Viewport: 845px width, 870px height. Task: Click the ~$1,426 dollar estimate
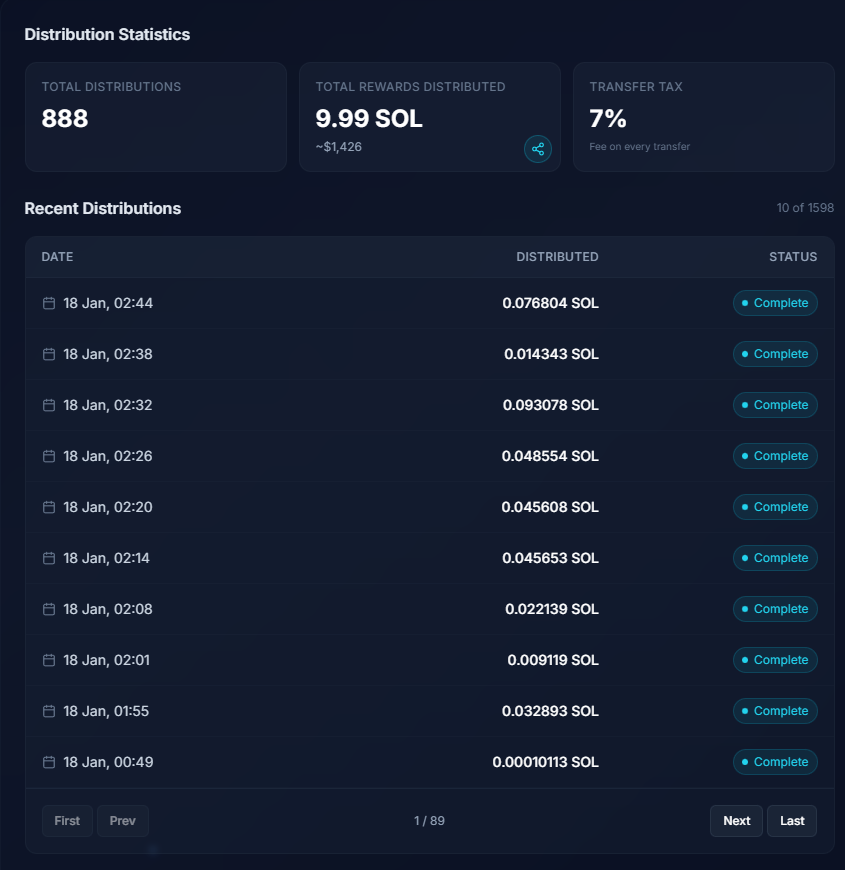338,147
